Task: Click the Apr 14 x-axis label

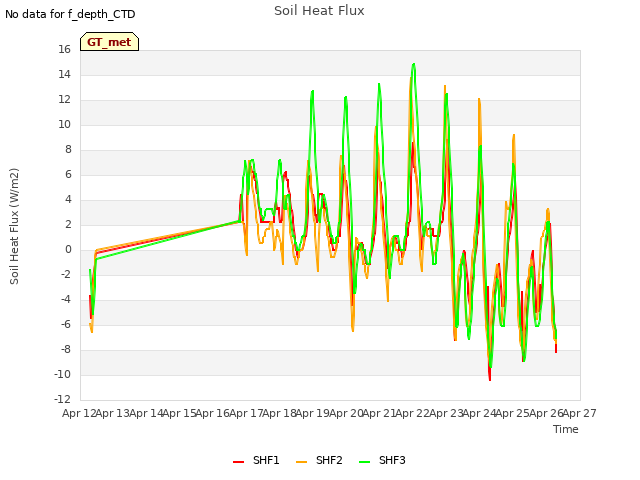Action: click(146, 413)
